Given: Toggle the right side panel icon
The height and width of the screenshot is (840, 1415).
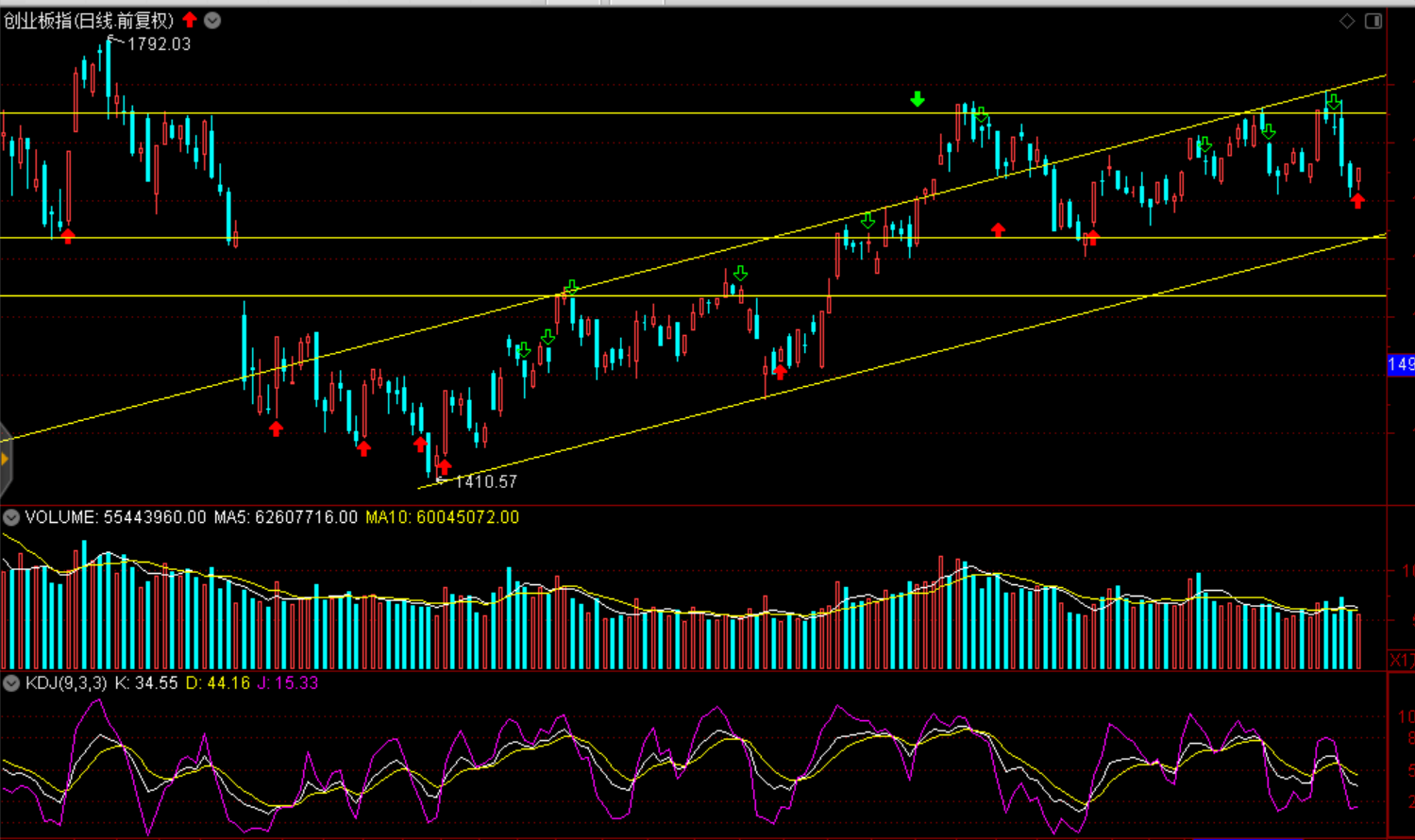Looking at the screenshot, I should [x=1373, y=21].
